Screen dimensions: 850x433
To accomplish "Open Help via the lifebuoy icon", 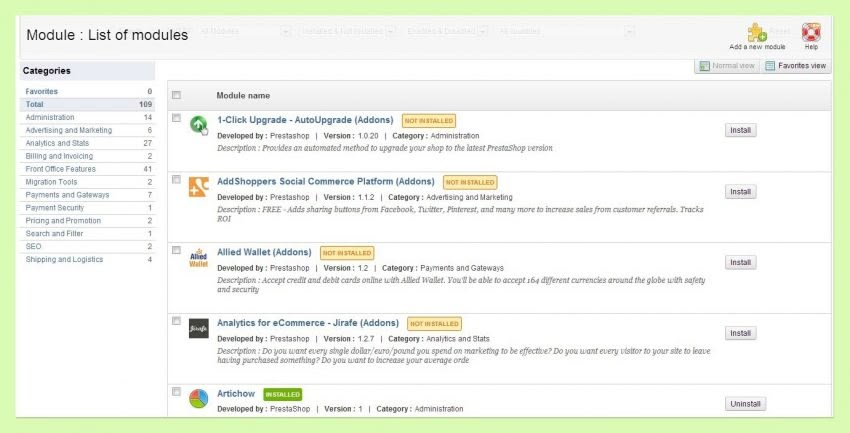I will pos(811,33).
